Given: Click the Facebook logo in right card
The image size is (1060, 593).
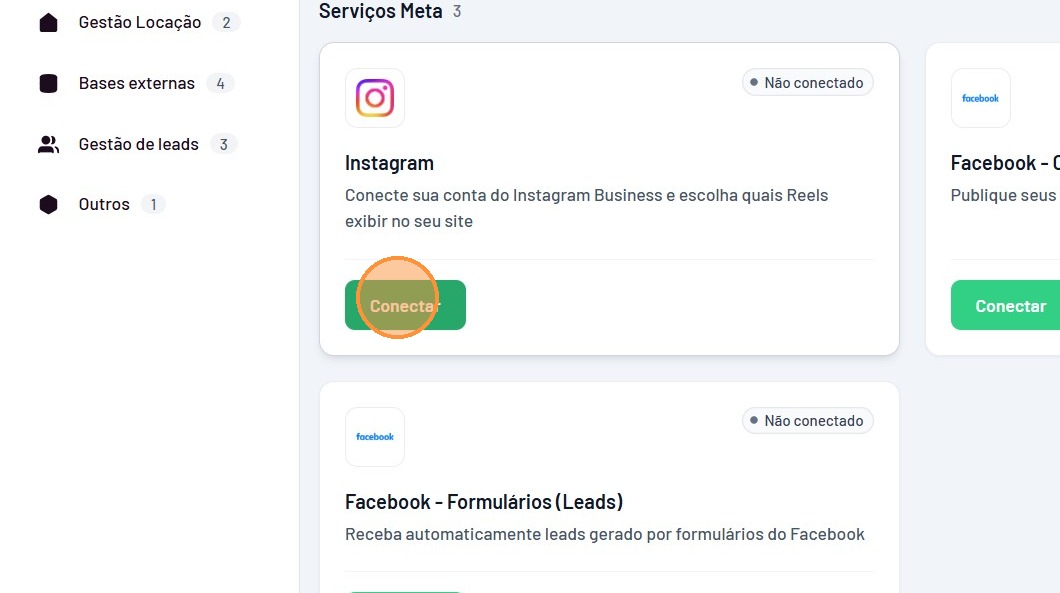Looking at the screenshot, I should coord(980,98).
